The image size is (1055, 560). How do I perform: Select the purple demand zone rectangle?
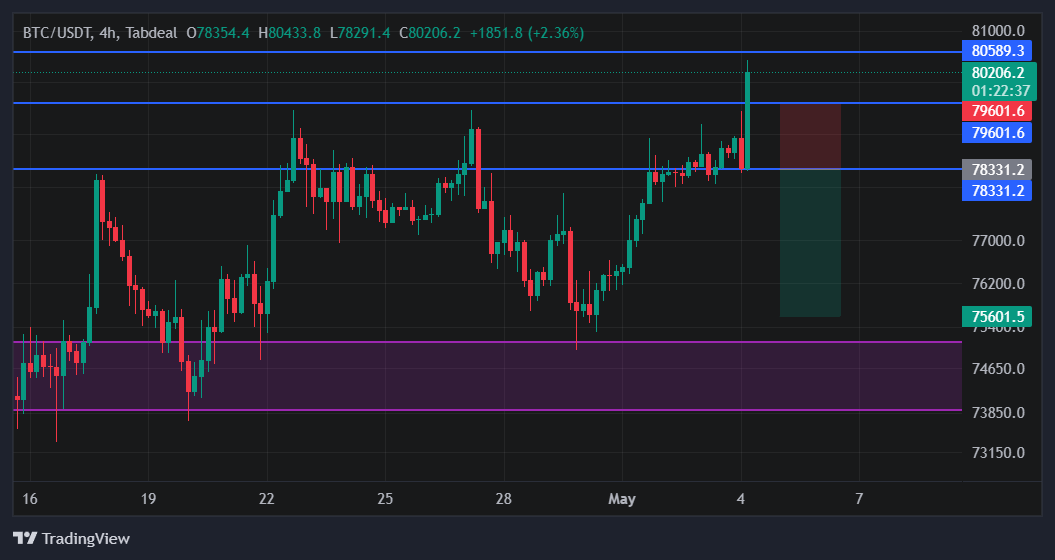pos(488,376)
